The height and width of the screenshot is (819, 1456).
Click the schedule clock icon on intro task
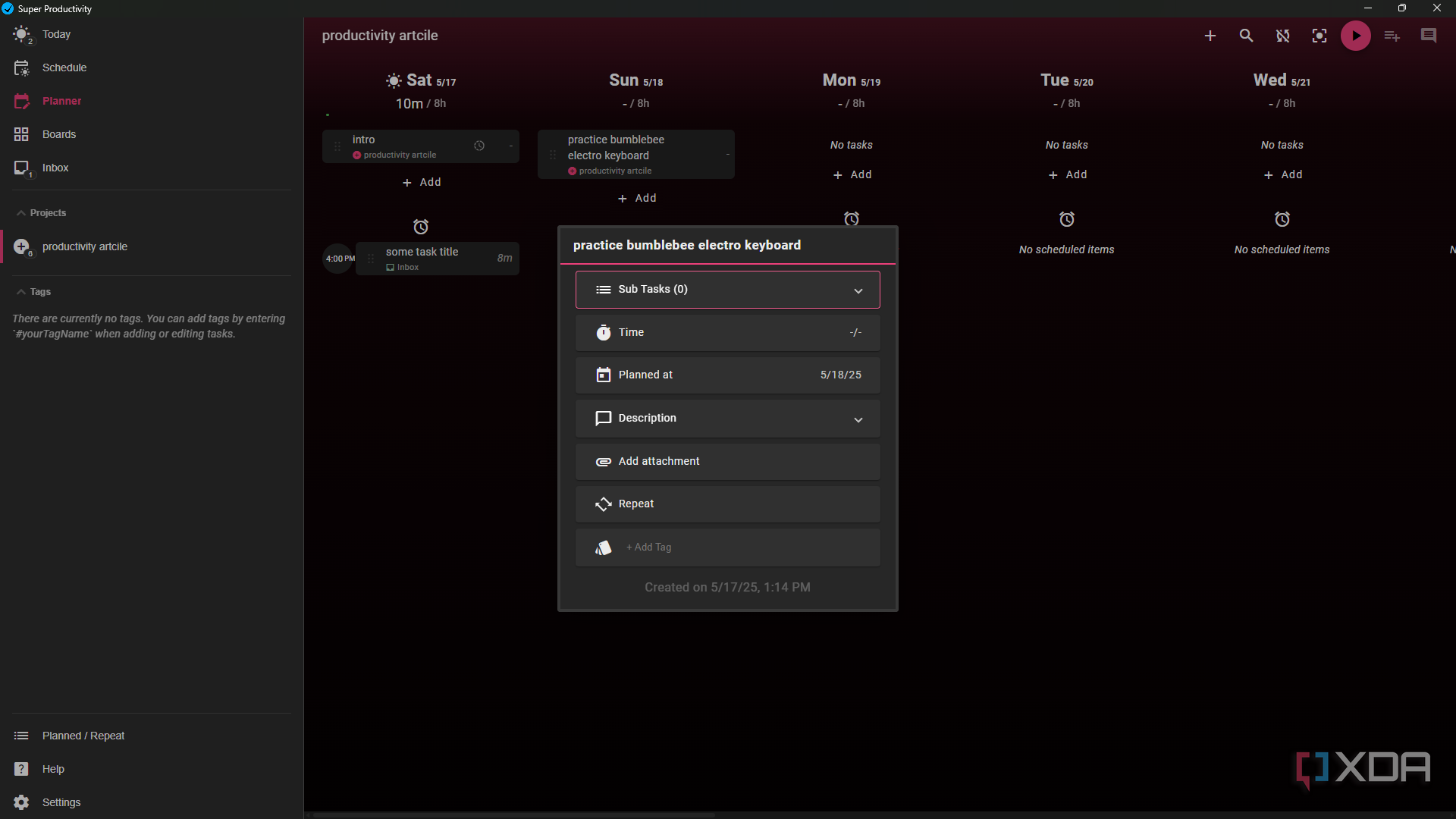pos(479,146)
